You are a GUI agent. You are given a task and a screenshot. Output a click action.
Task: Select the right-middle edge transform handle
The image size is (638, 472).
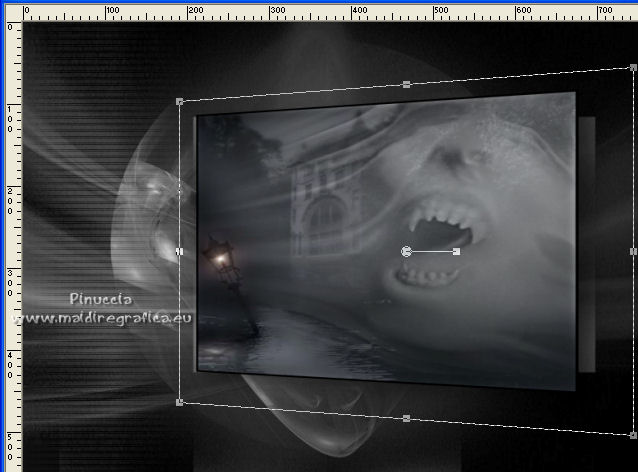[633, 251]
